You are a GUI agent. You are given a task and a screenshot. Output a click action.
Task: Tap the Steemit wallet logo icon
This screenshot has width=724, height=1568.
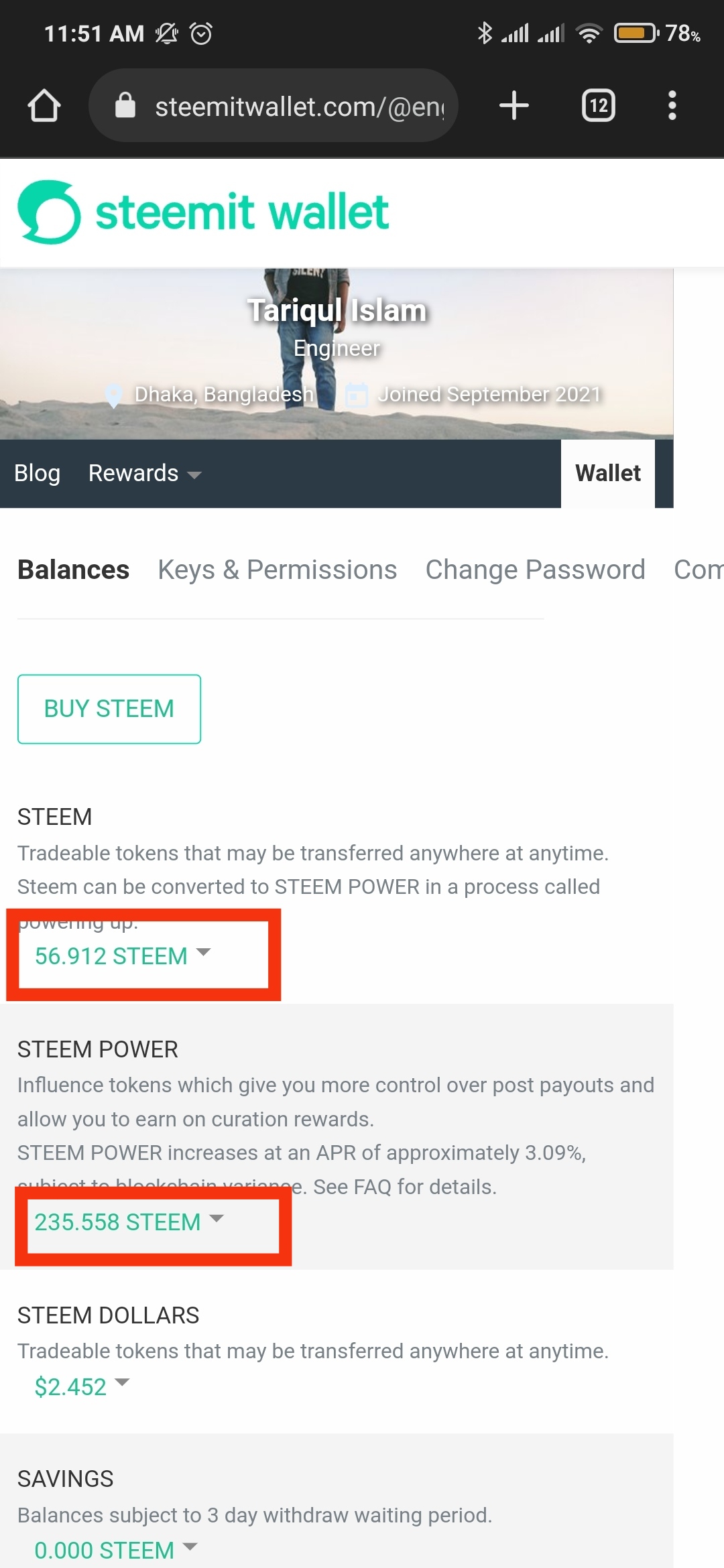tap(49, 212)
